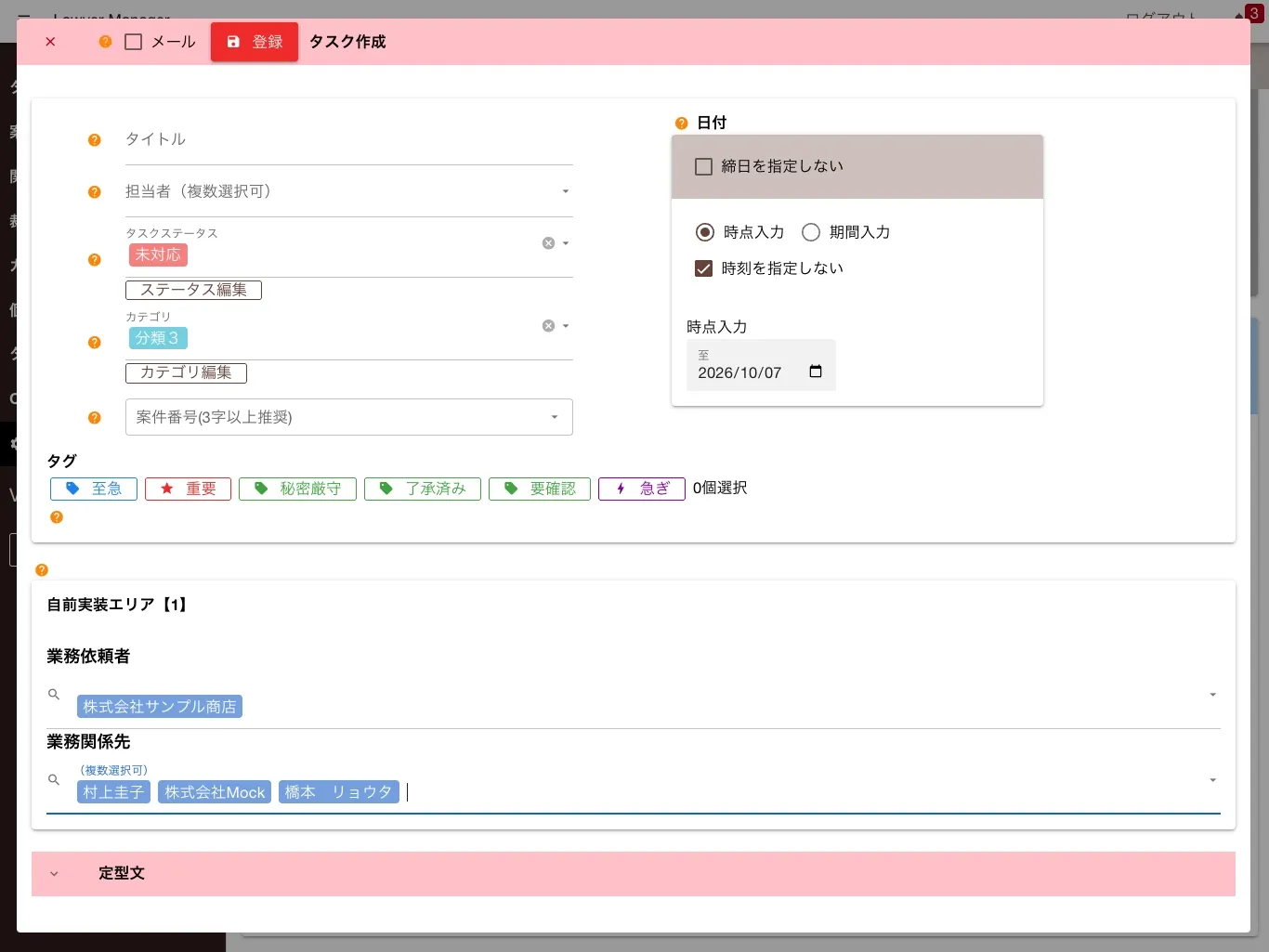
Task: Click the ステータス編集 button
Action: pos(193,290)
